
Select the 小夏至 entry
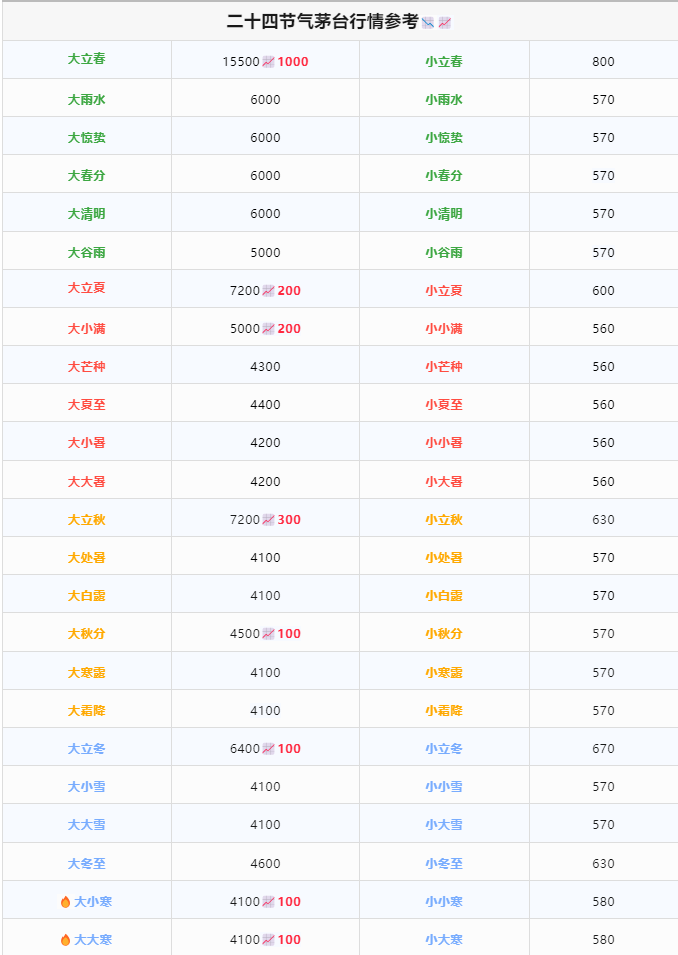click(444, 404)
